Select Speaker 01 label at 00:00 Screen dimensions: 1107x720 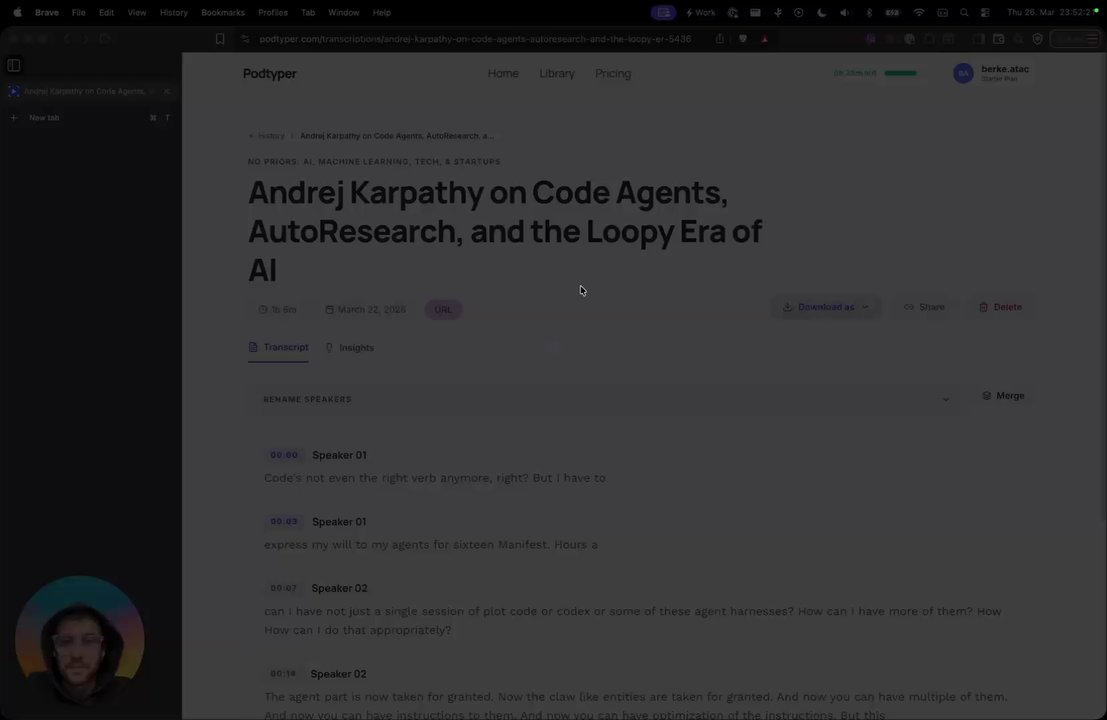[x=339, y=455]
